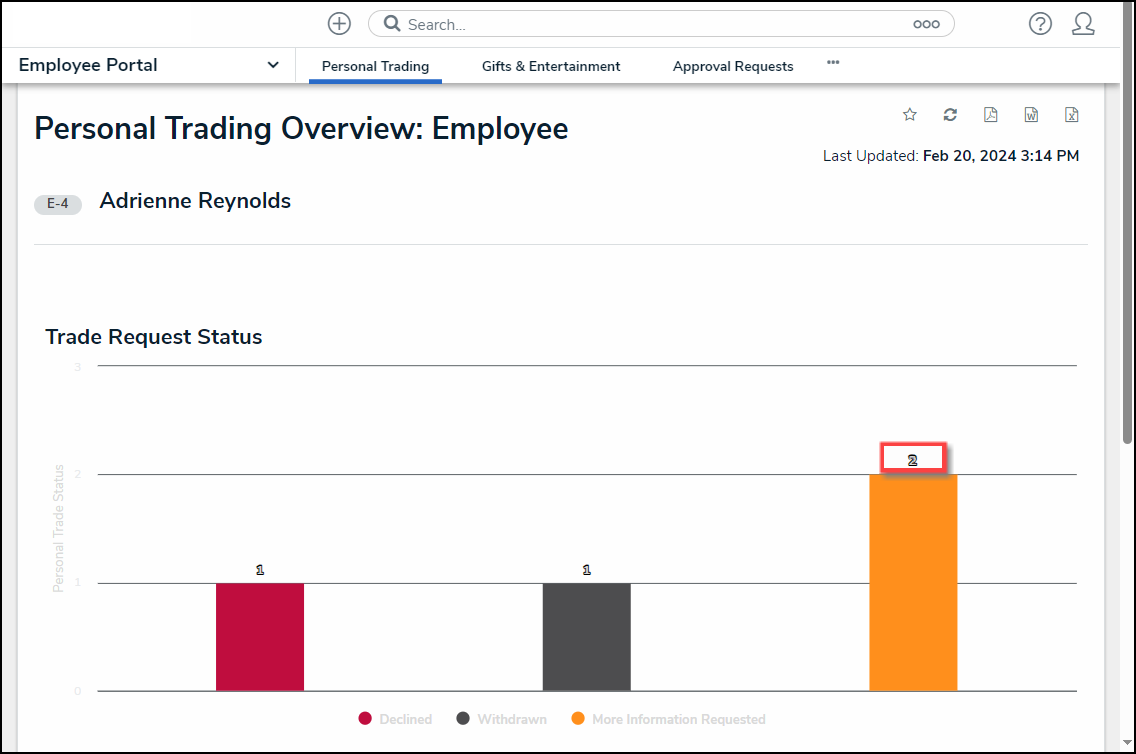The width and height of the screenshot is (1136, 754).
Task: Mark report as favorite with star icon
Action: (x=910, y=115)
